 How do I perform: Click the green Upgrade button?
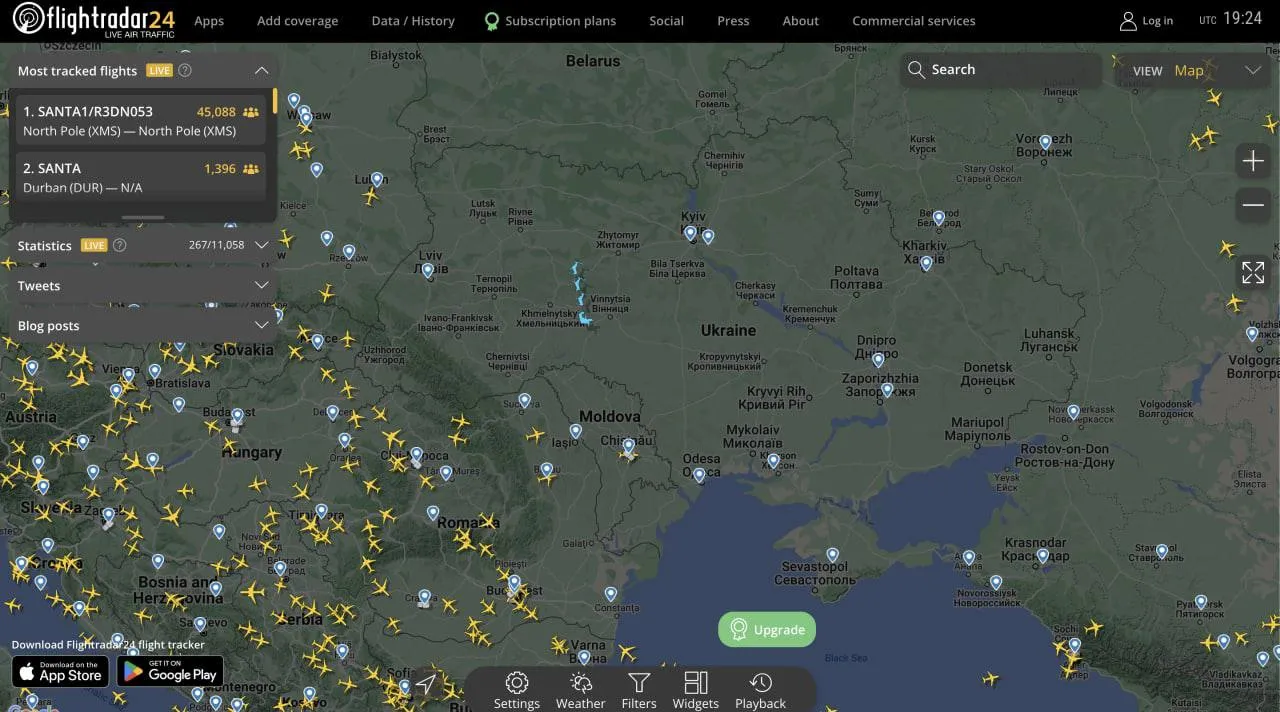(x=767, y=630)
